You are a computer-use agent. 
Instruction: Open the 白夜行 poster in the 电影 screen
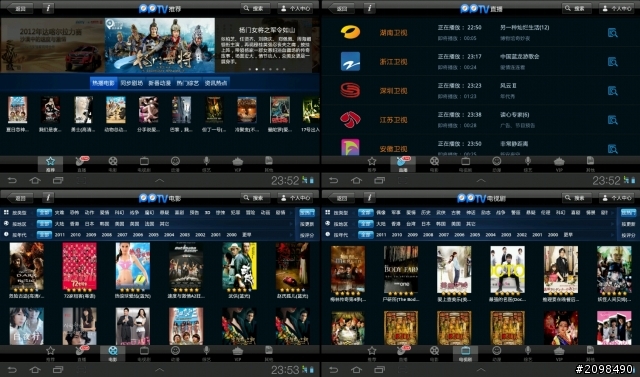pos(27,326)
